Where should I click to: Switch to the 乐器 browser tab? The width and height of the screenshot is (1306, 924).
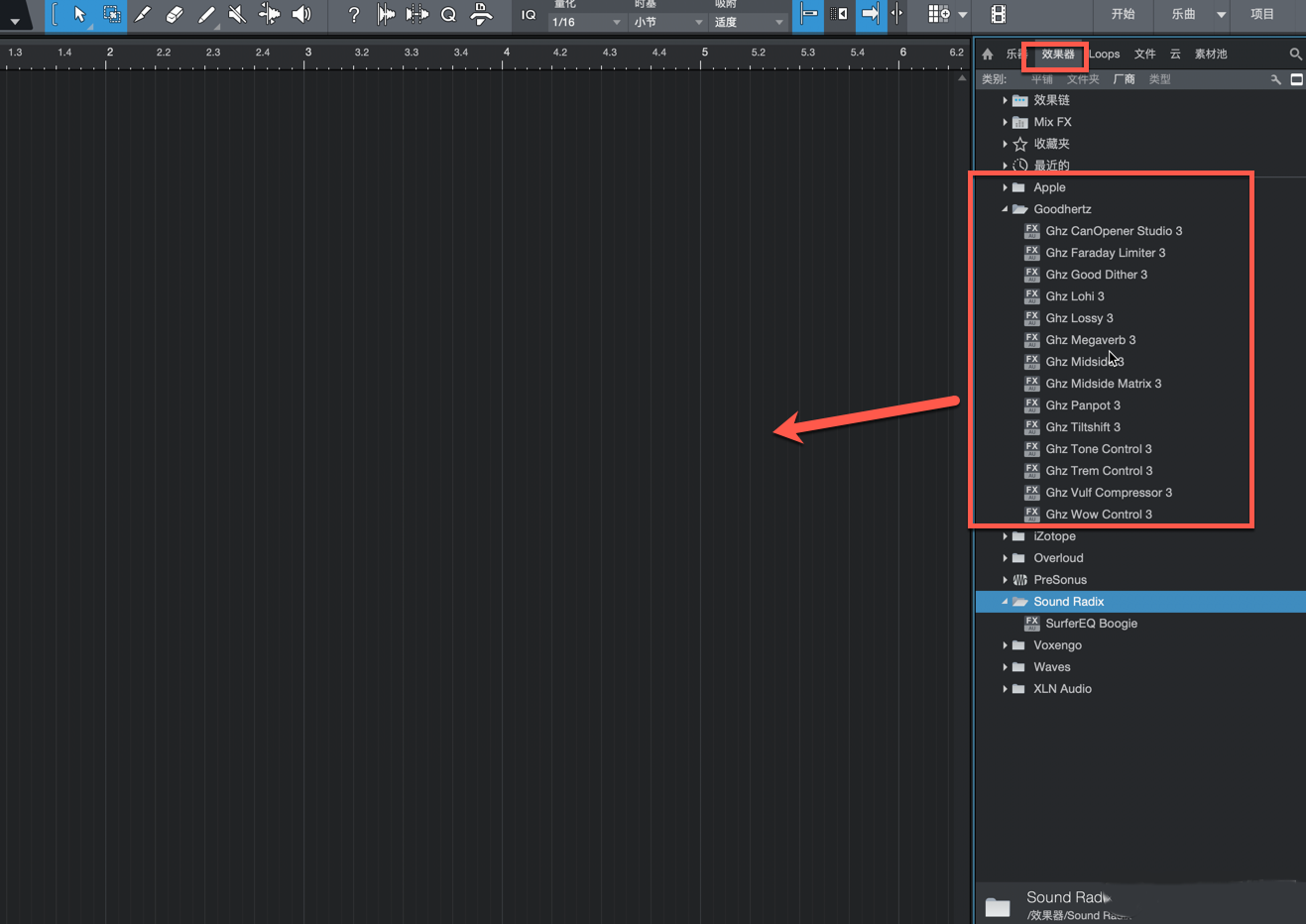[1014, 55]
